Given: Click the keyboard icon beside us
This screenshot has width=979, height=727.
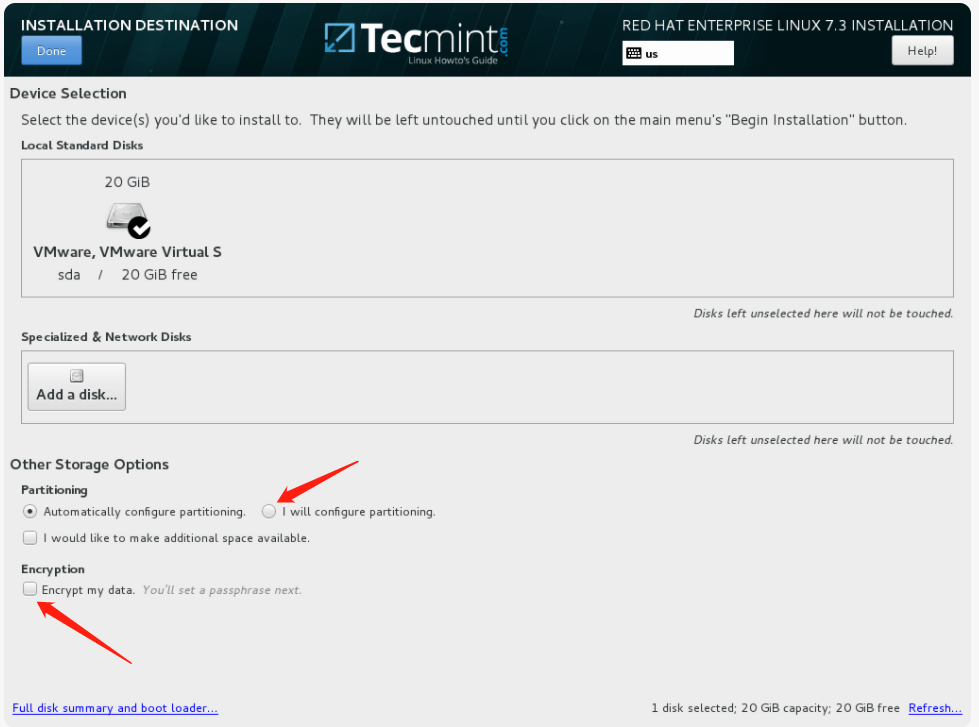Looking at the screenshot, I should (634, 53).
